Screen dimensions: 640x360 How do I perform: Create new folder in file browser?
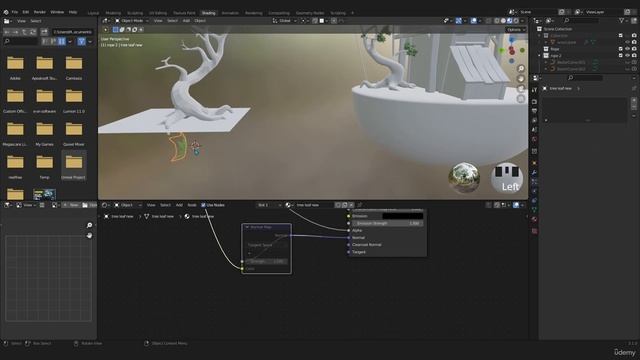(44, 32)
